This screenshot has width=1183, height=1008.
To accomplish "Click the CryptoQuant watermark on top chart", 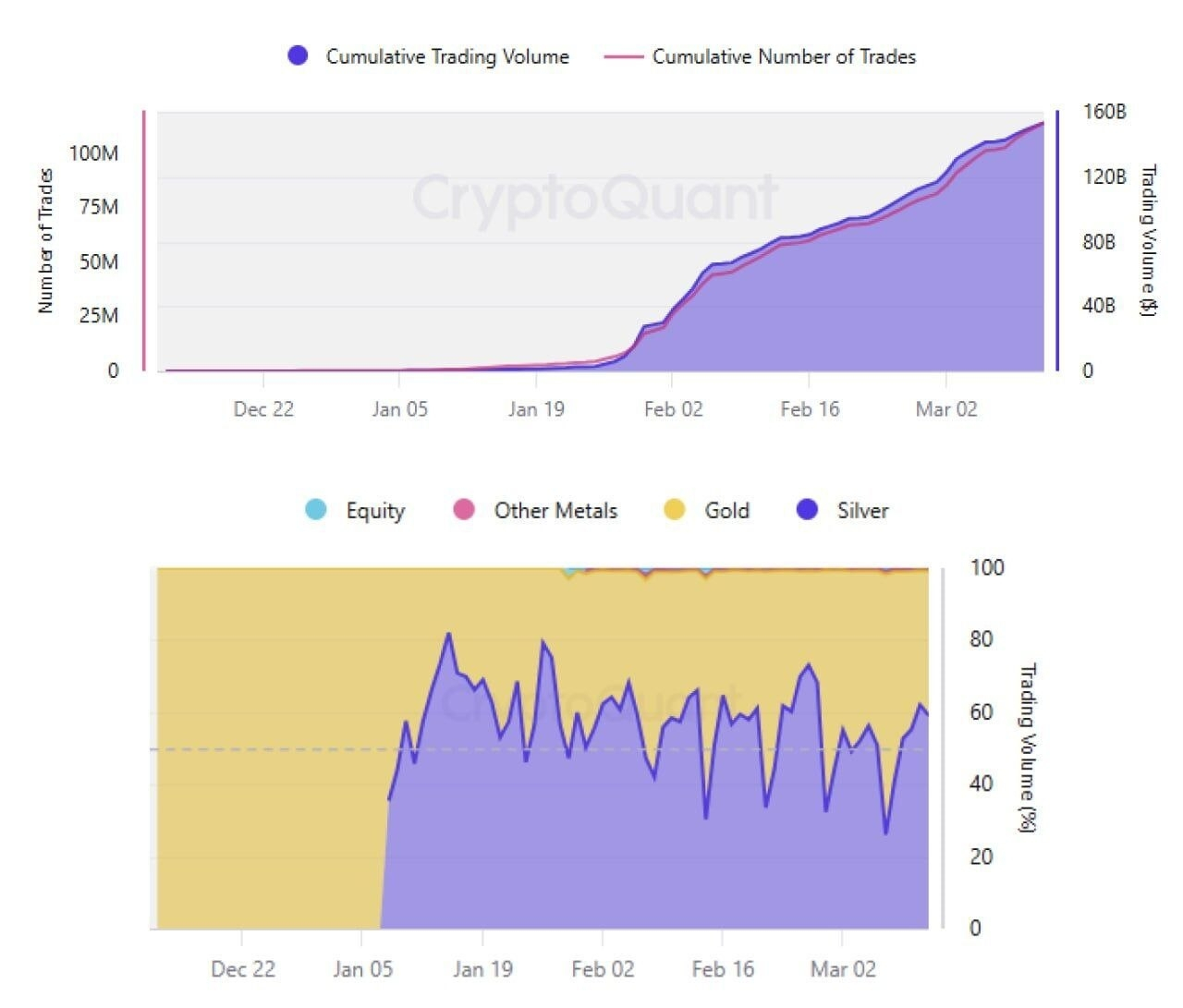I will pos(594,198).
